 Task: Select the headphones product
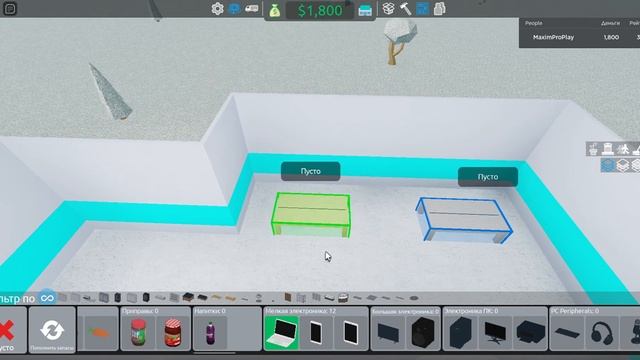pos(602,333)
